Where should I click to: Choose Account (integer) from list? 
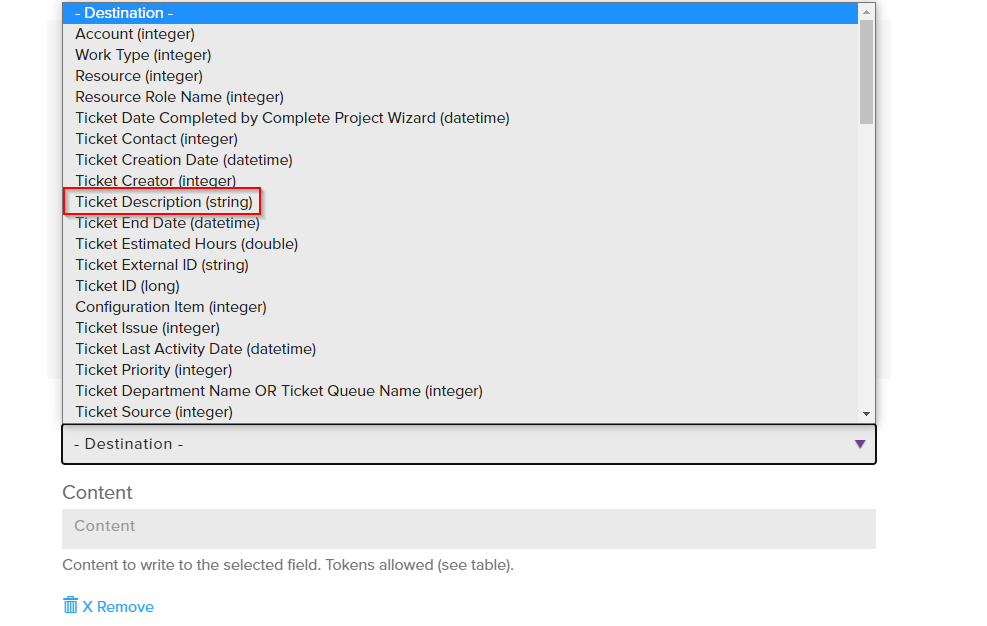click(135, 34)
